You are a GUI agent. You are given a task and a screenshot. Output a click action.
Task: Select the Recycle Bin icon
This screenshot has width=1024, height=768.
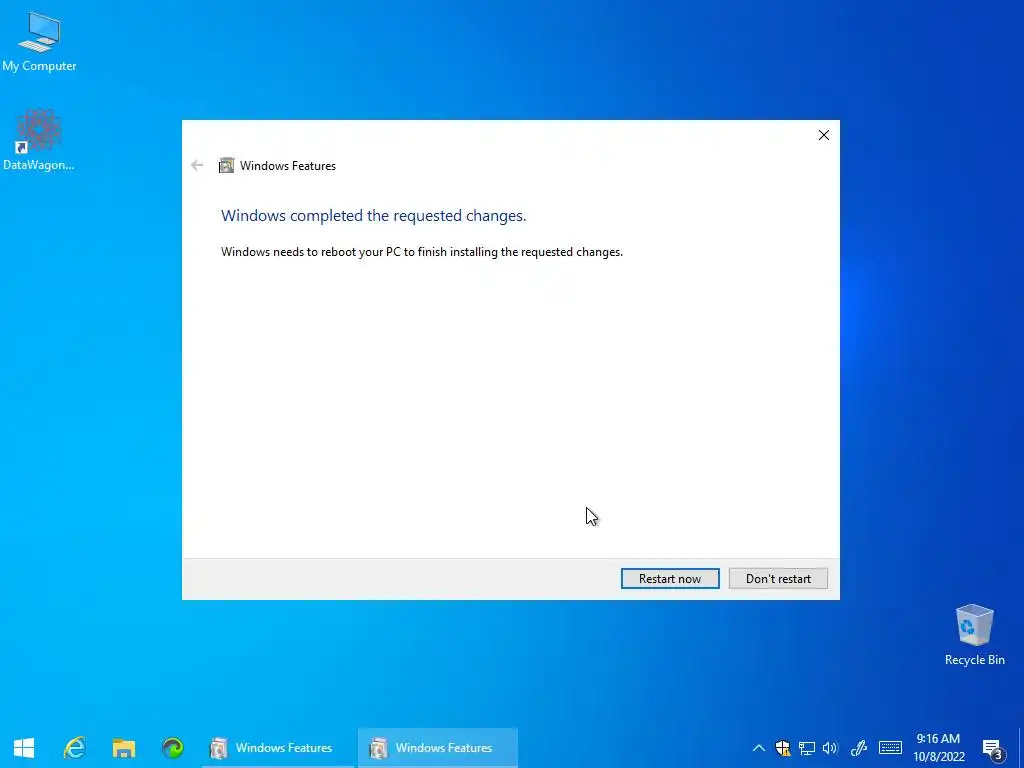coord(974,635)
